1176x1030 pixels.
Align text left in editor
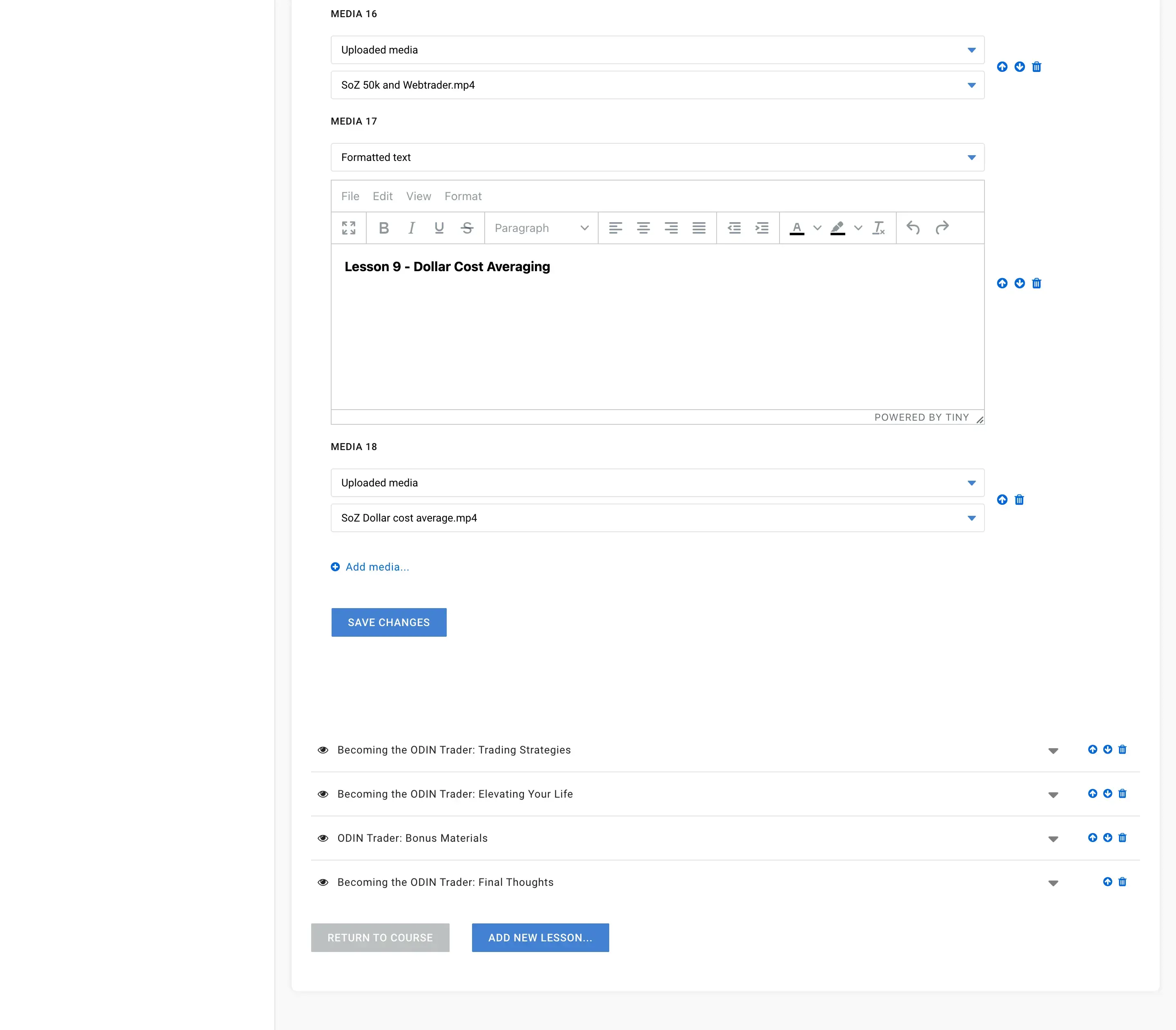tap(616, 228)
